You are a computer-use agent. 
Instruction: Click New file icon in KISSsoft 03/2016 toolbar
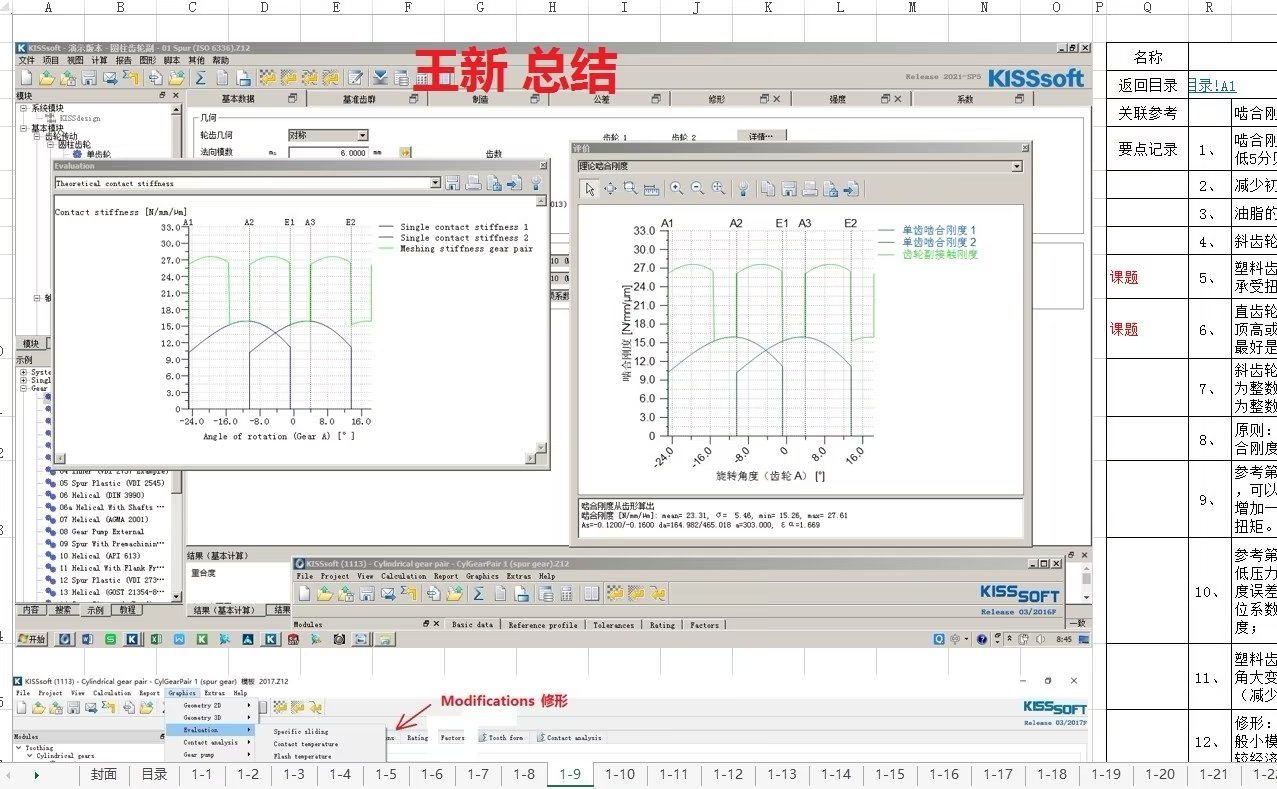[303, 594]
